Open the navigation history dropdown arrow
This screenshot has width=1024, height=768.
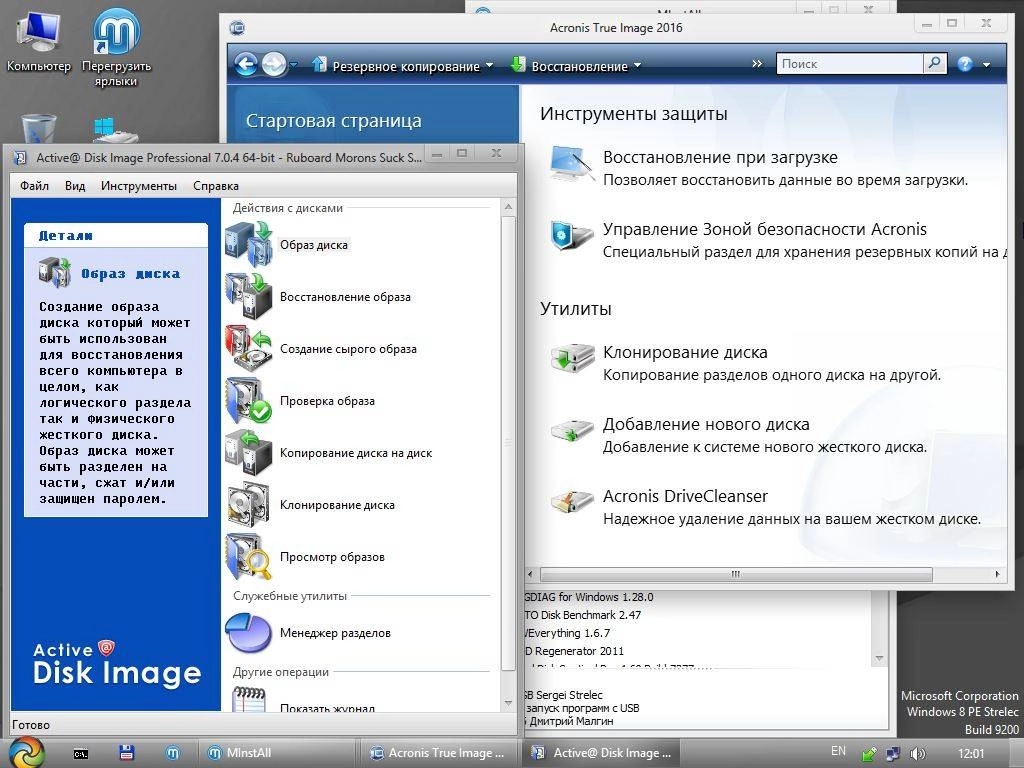click(293, 64)
